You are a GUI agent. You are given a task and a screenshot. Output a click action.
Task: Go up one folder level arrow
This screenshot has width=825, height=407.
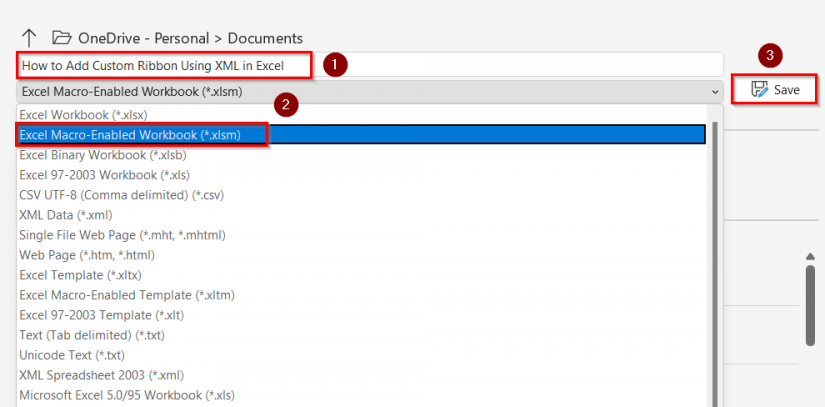point(28,38)
